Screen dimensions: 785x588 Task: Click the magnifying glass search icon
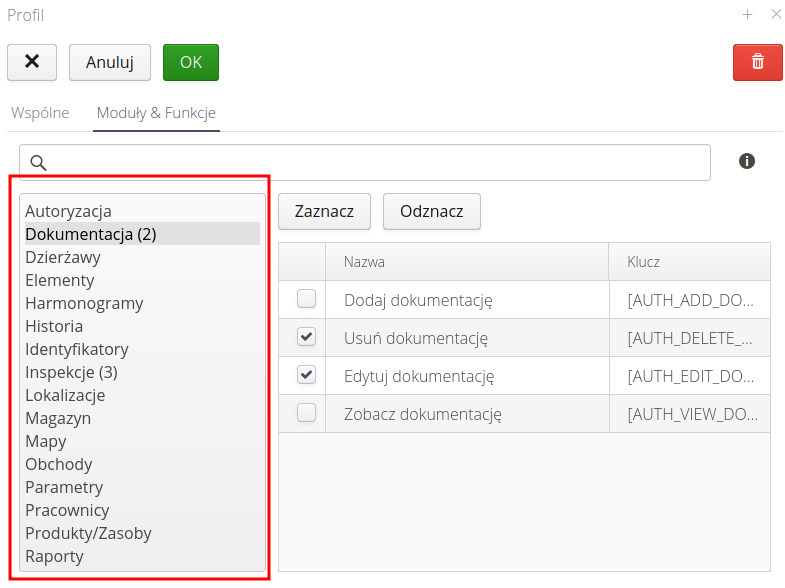[x=39, y=162]
